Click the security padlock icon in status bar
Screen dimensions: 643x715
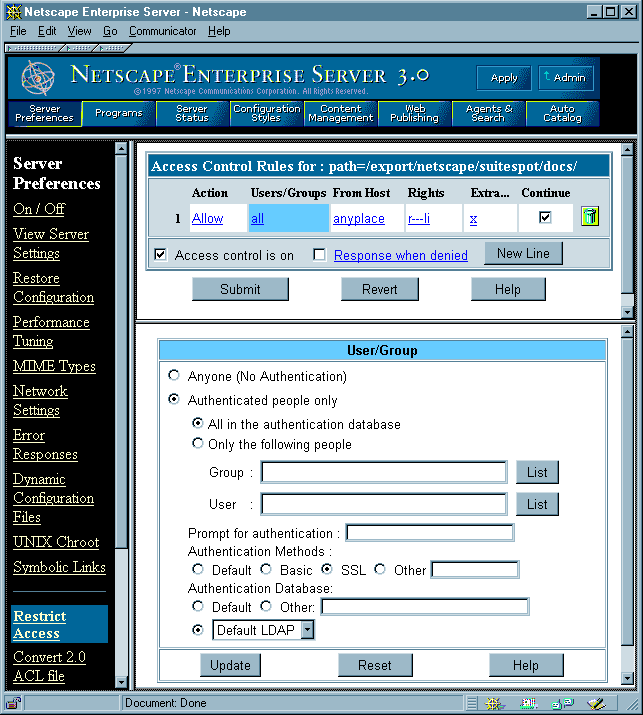pos(14,703)
